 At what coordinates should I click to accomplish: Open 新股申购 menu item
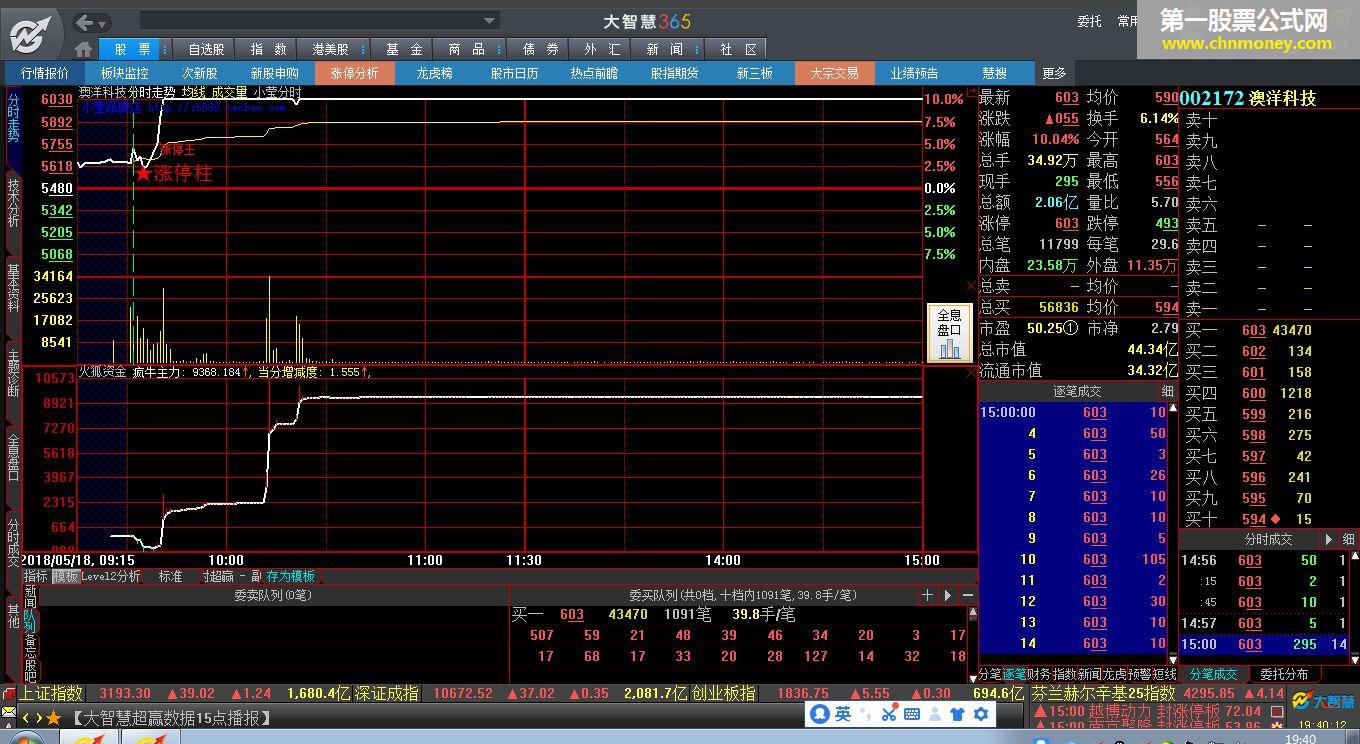click(274, 73)
